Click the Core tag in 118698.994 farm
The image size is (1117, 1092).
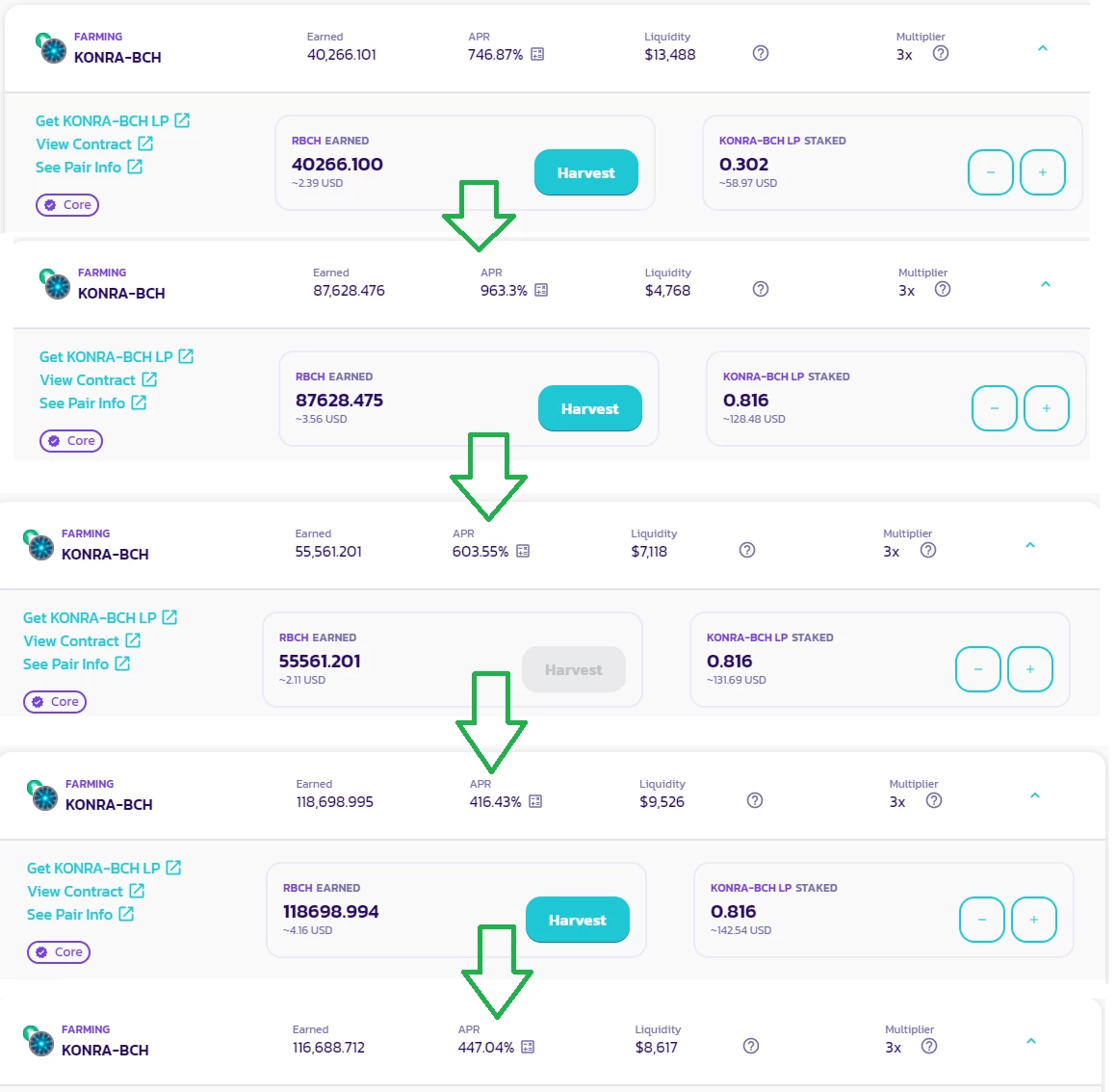[x=59, y=951]
